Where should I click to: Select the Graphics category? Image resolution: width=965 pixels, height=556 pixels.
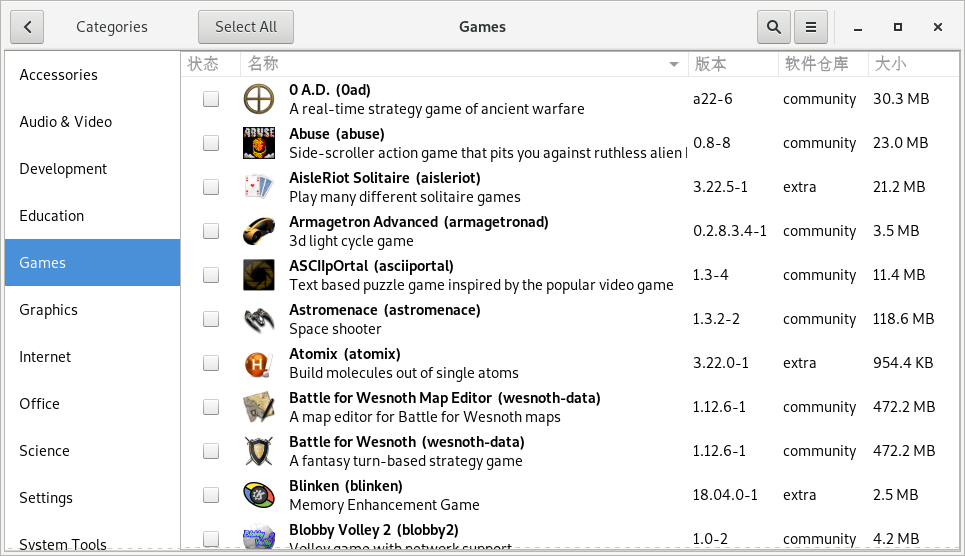(x=48, y=310)
